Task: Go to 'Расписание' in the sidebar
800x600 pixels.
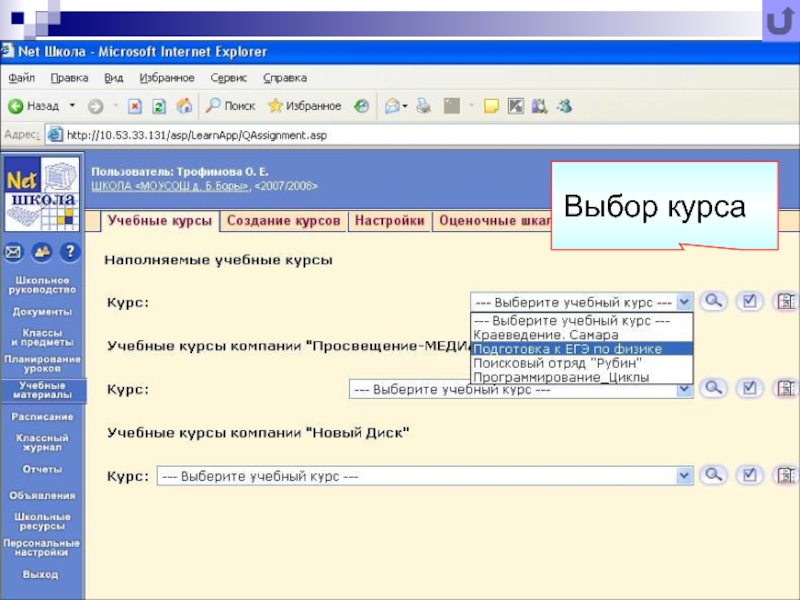Action: click(42, 416)
